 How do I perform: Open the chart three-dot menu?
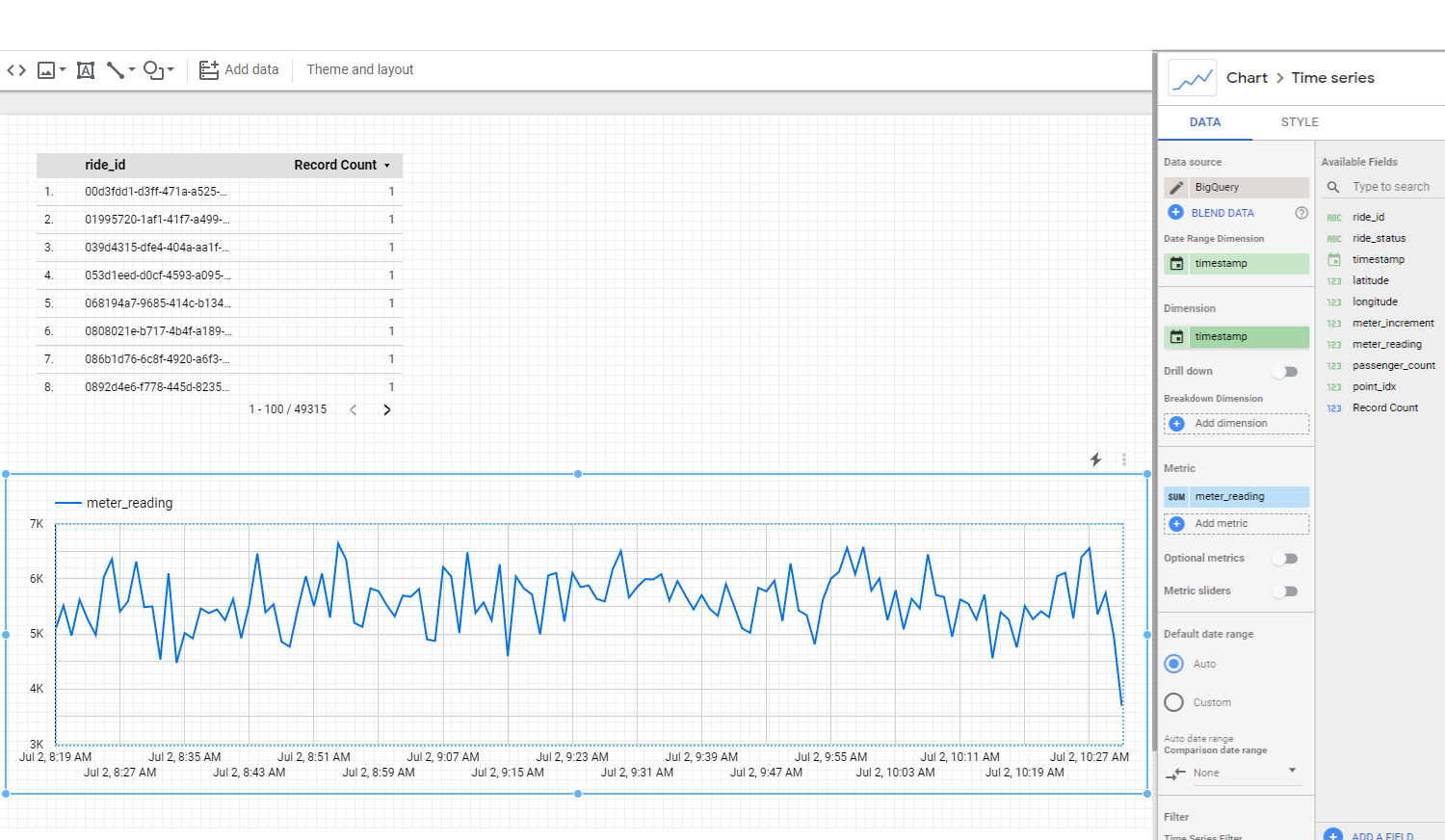point(1124,460)
